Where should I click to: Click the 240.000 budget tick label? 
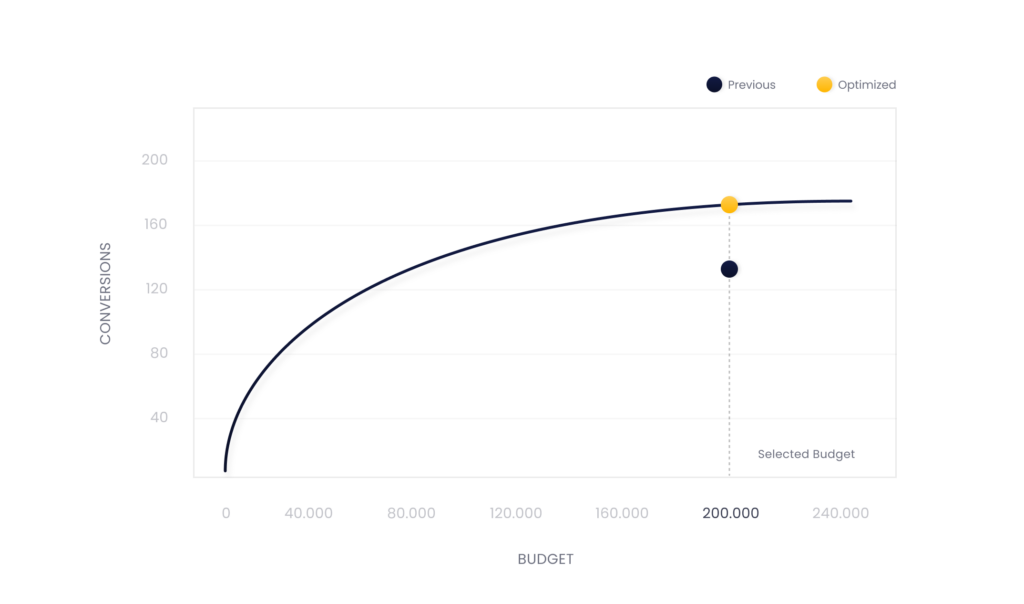pyautogui.click(x=840, y=513)
